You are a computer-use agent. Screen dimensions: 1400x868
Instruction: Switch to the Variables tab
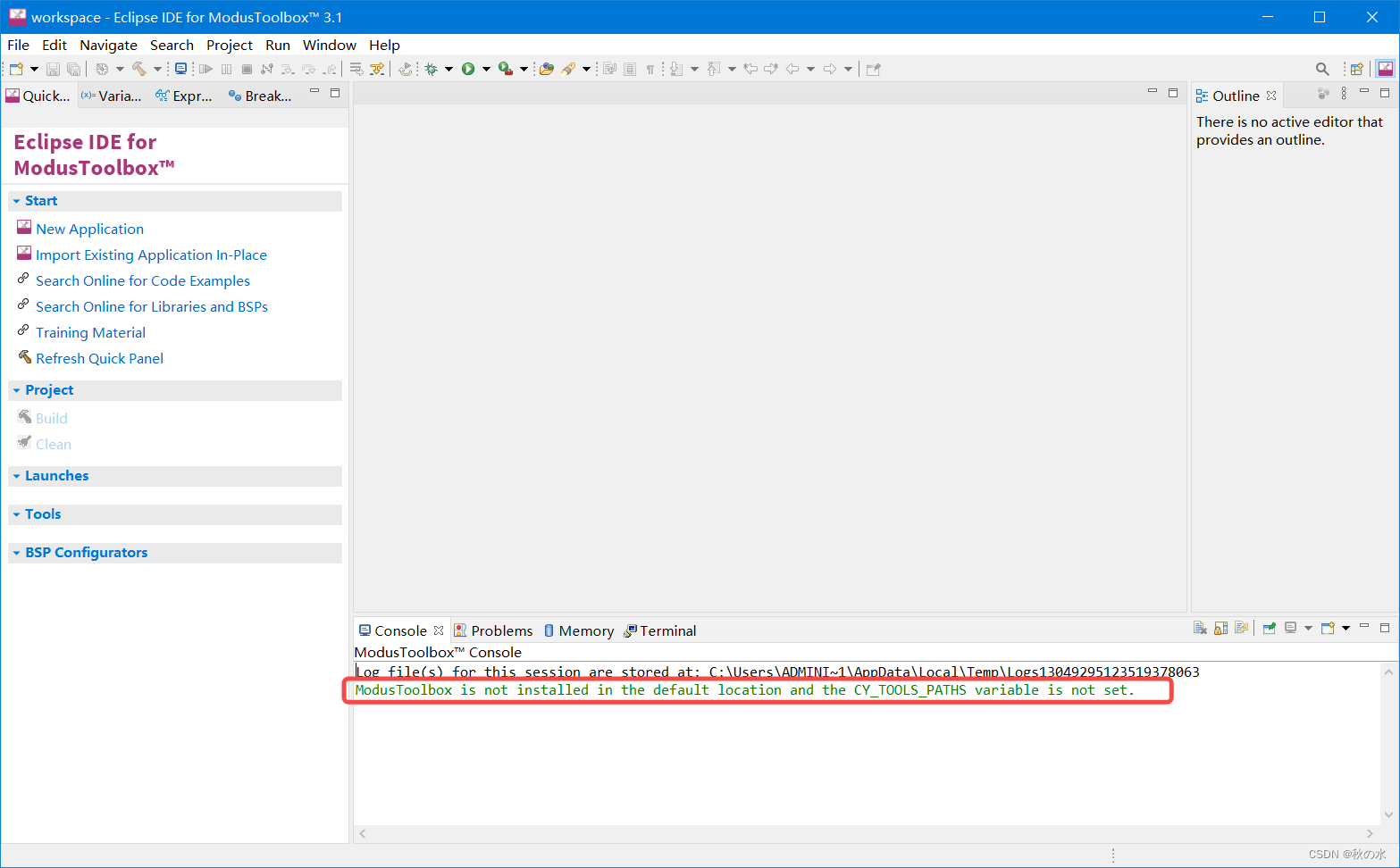[112, 96]
